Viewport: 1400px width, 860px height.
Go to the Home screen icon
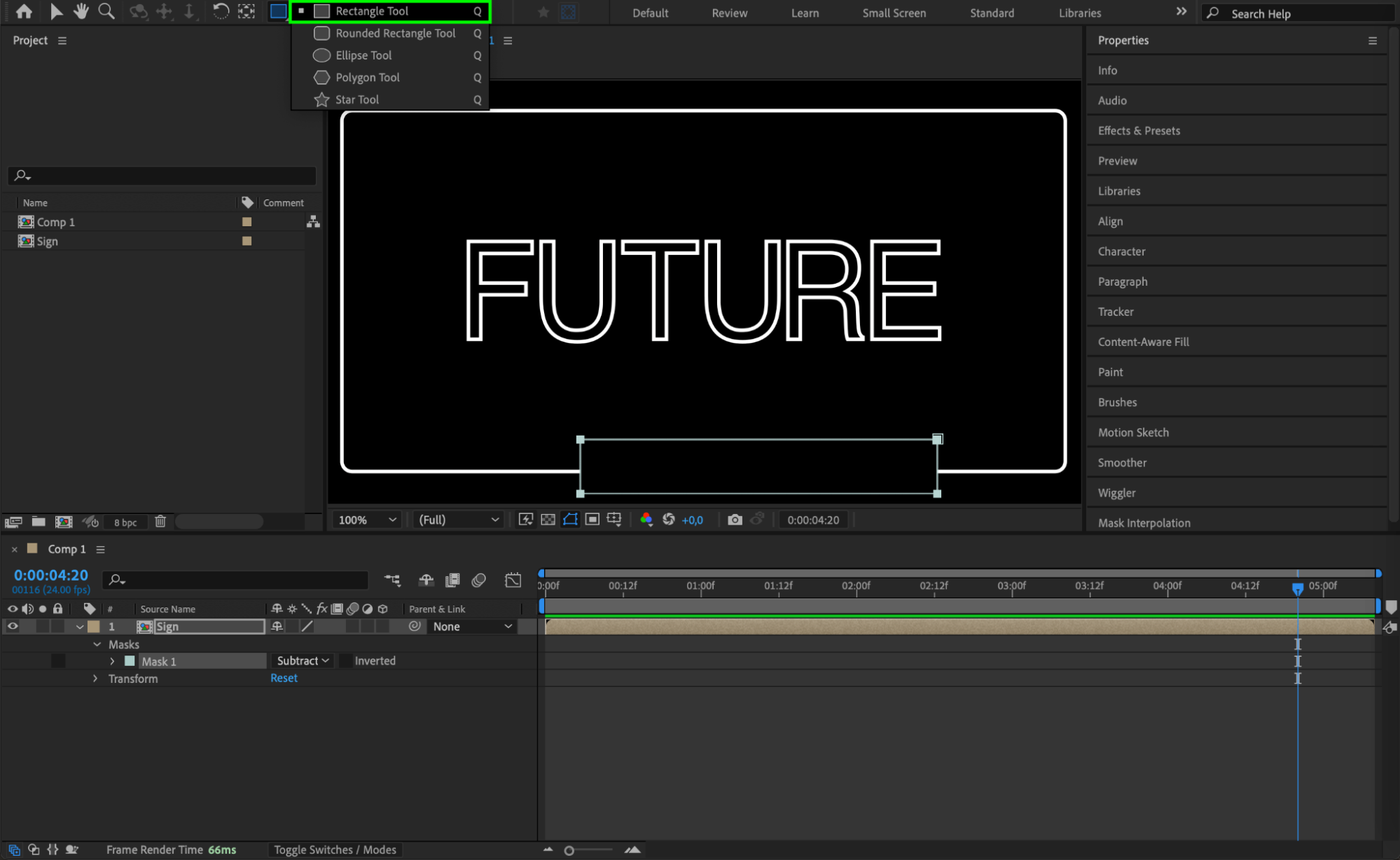24,11
